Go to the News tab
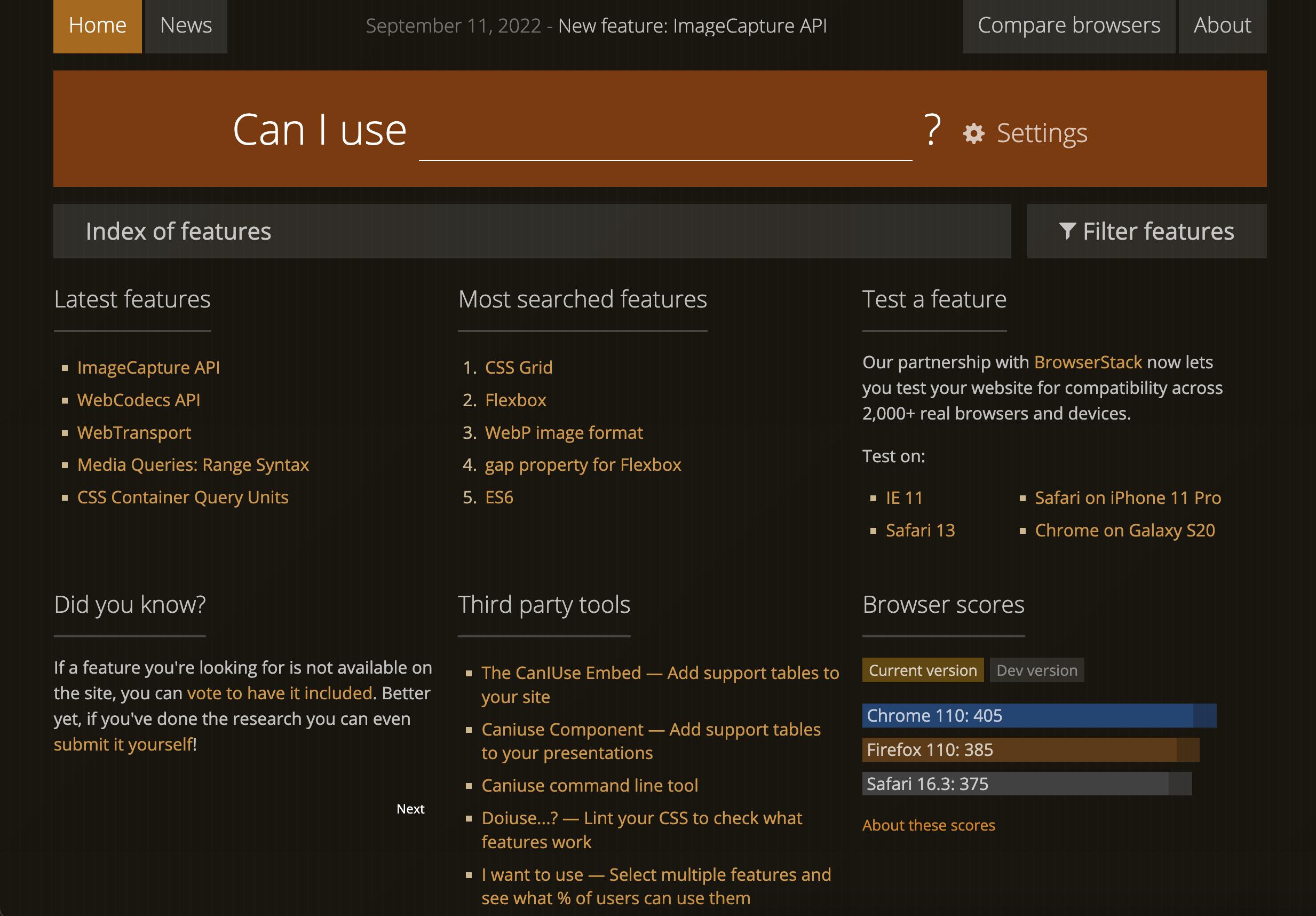This screenshot has height=916, width=1316. pyautogui.click(x=186, y=26)
